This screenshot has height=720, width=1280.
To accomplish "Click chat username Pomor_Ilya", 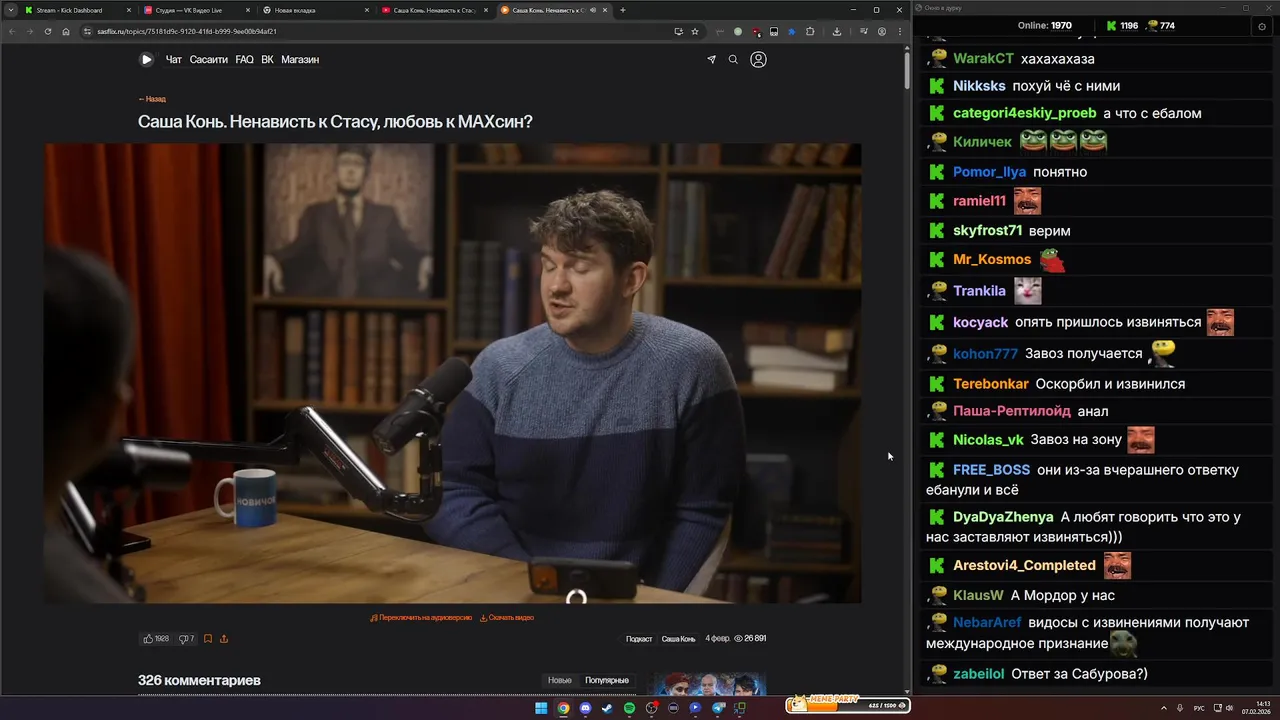I will [x=989, y=172].
